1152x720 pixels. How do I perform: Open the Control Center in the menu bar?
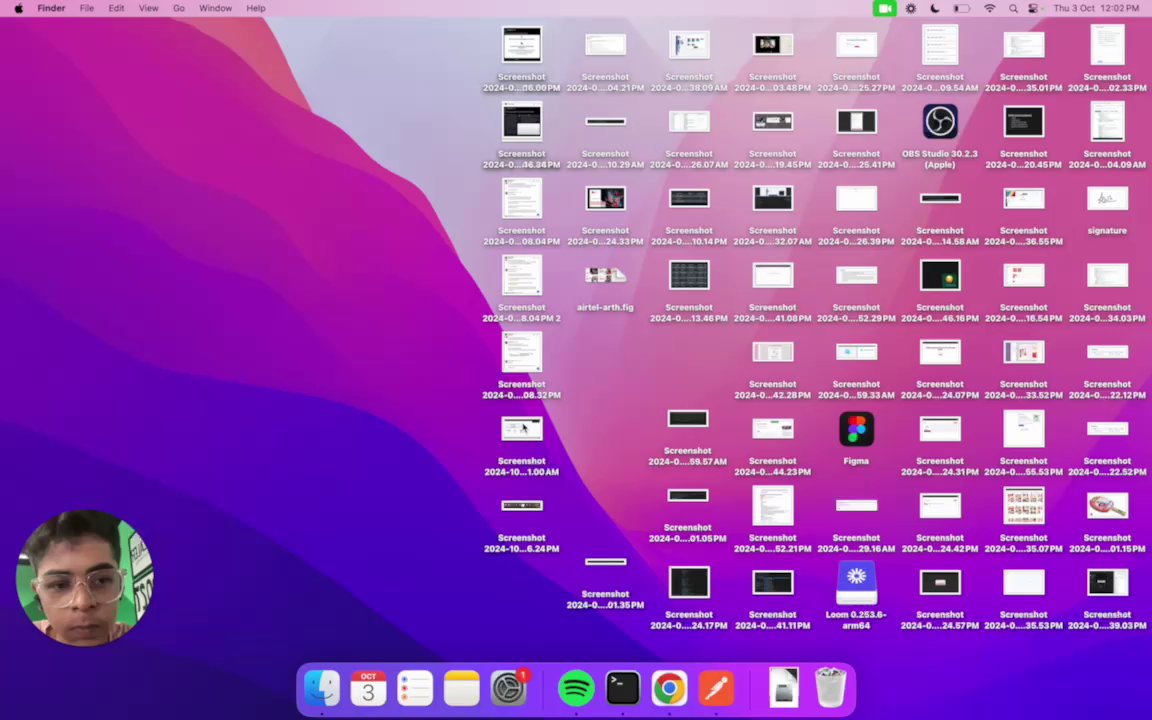coord(1033,8)
